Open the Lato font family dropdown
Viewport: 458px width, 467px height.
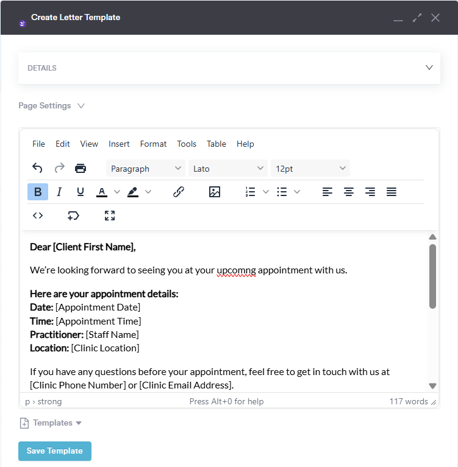pyautogui.click(x=228, y=169)
